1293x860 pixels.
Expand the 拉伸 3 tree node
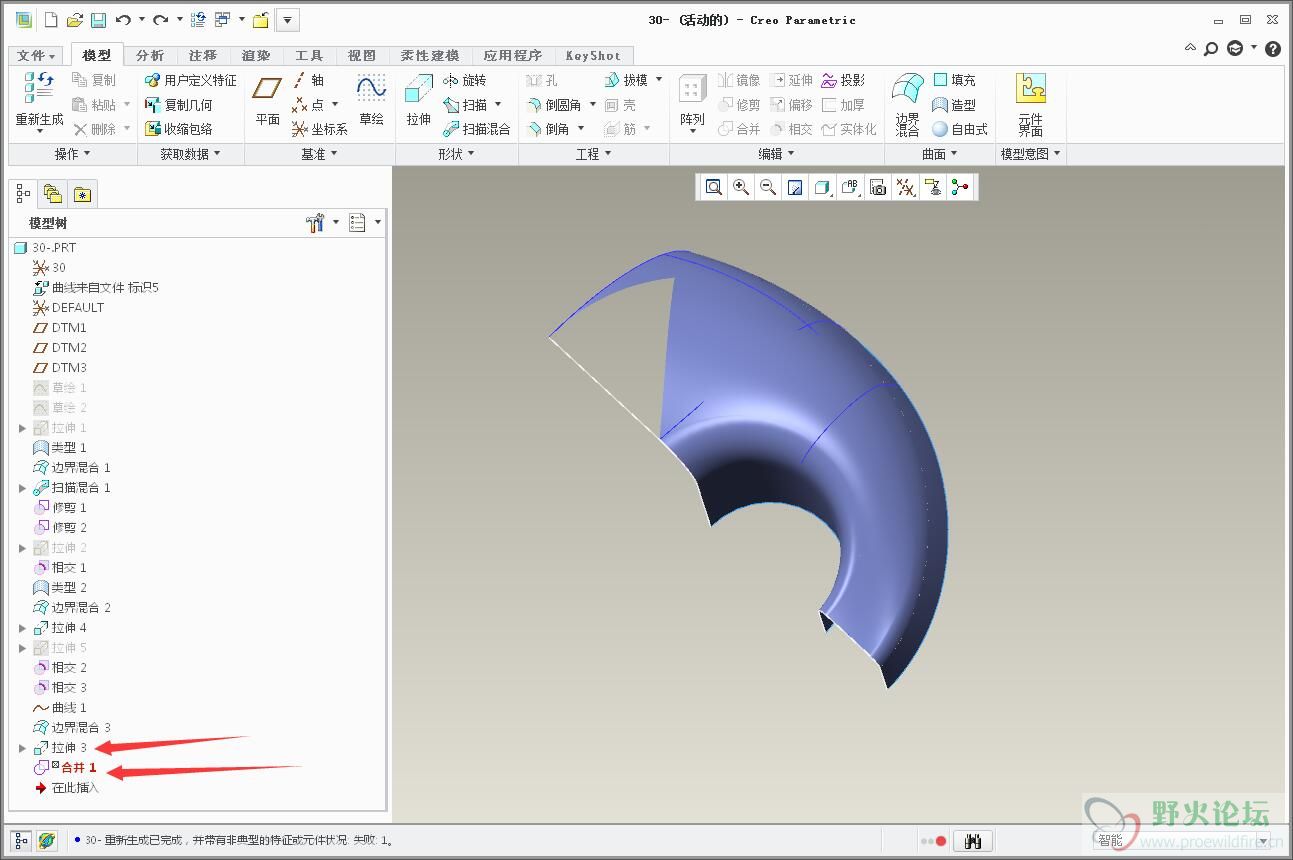click(x=22, y=748)
